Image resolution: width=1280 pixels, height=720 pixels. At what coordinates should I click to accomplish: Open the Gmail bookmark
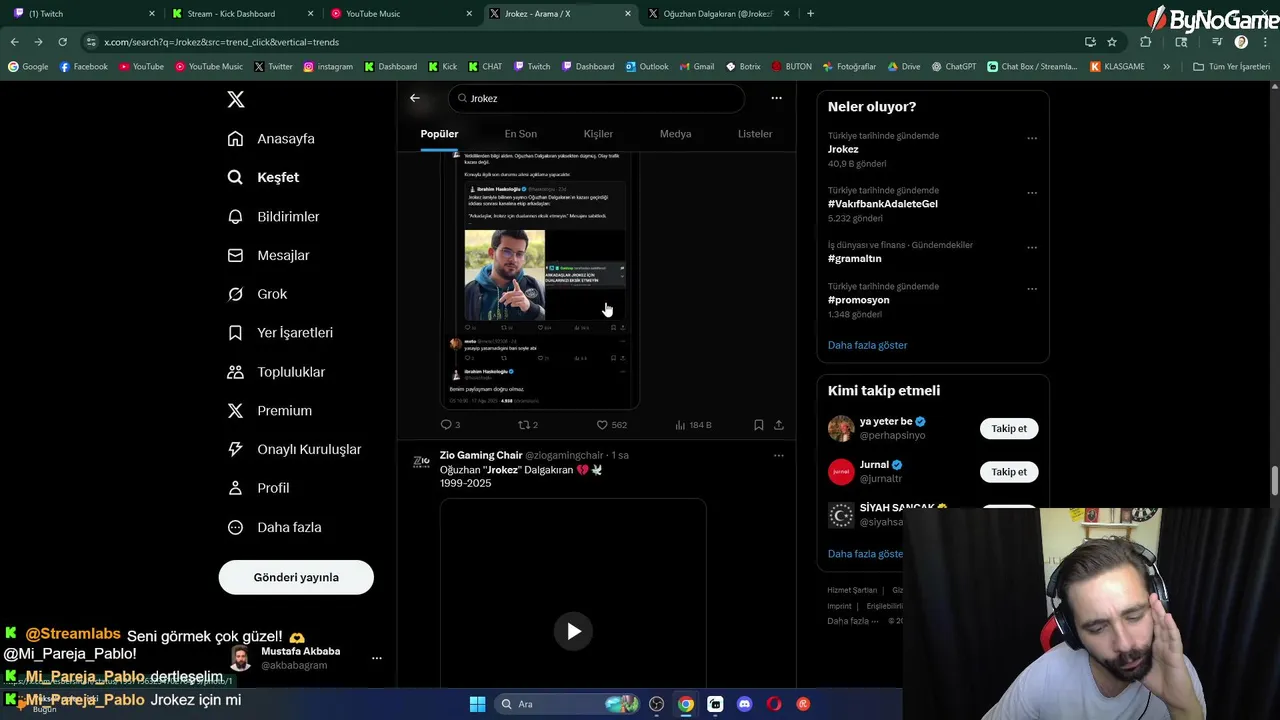click(697, 67)
